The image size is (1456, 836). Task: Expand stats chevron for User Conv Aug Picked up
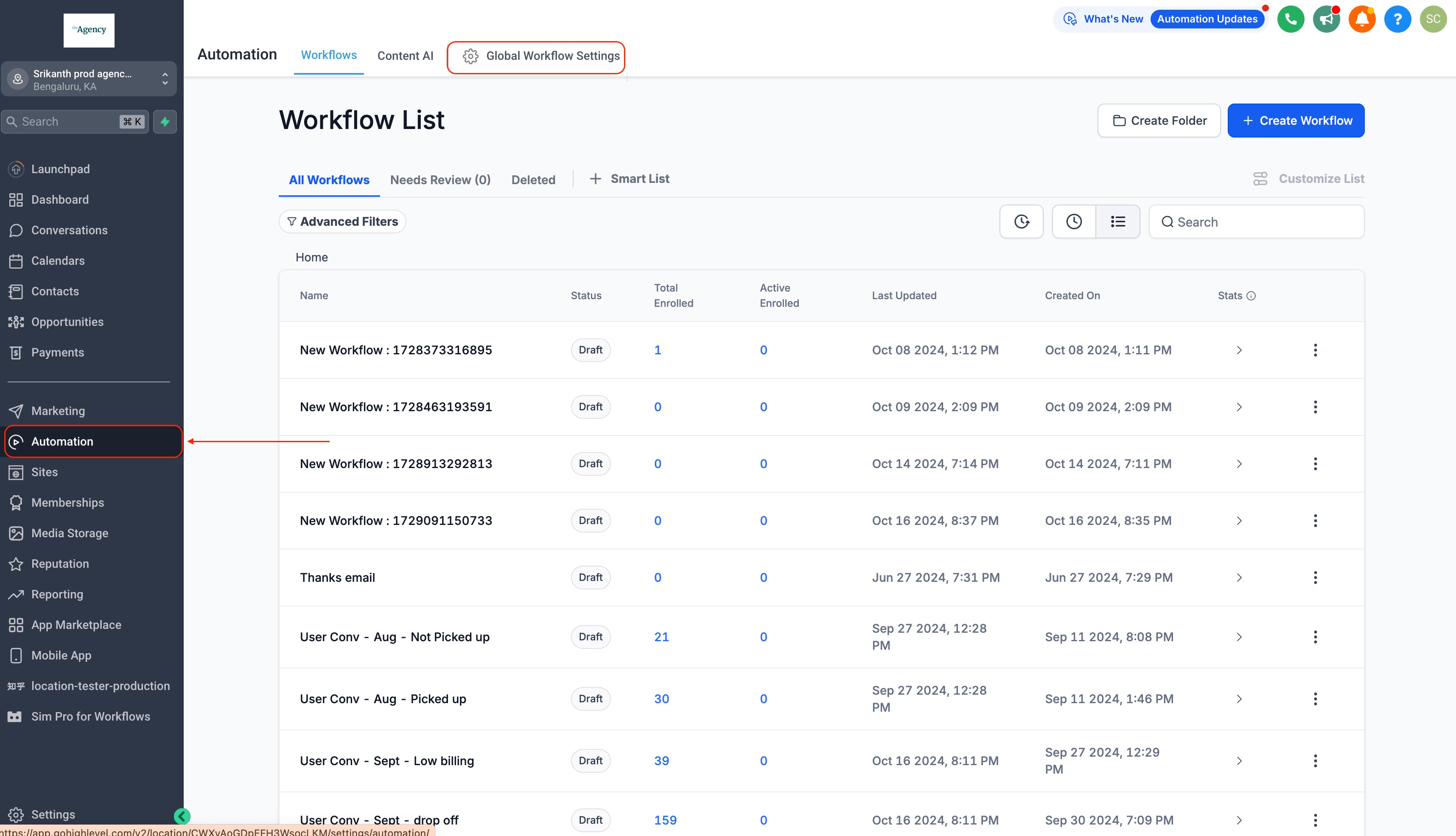pyautogui.click(x=1238, y=699)
